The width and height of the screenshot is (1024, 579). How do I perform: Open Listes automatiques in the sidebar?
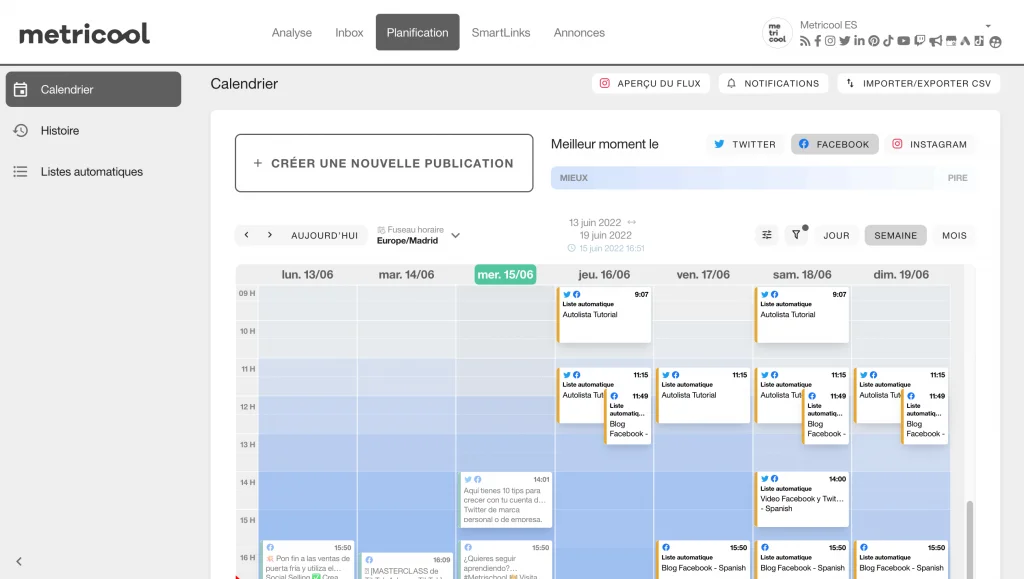pyautogui.click(x=93, y=172)
